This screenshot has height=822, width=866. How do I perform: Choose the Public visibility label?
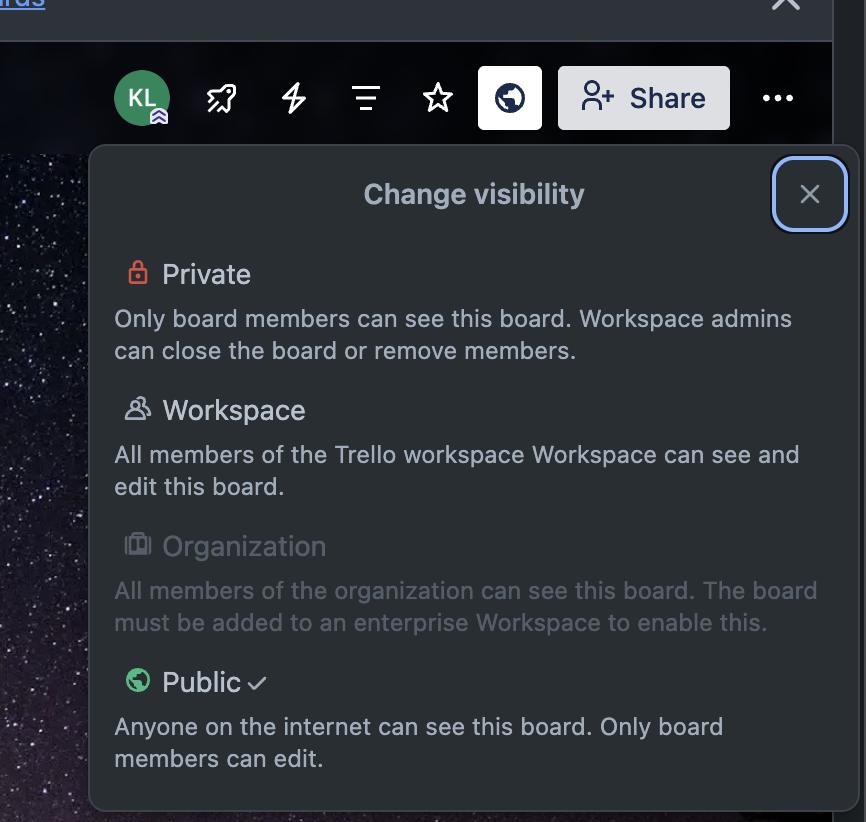[x=201, y=682]
